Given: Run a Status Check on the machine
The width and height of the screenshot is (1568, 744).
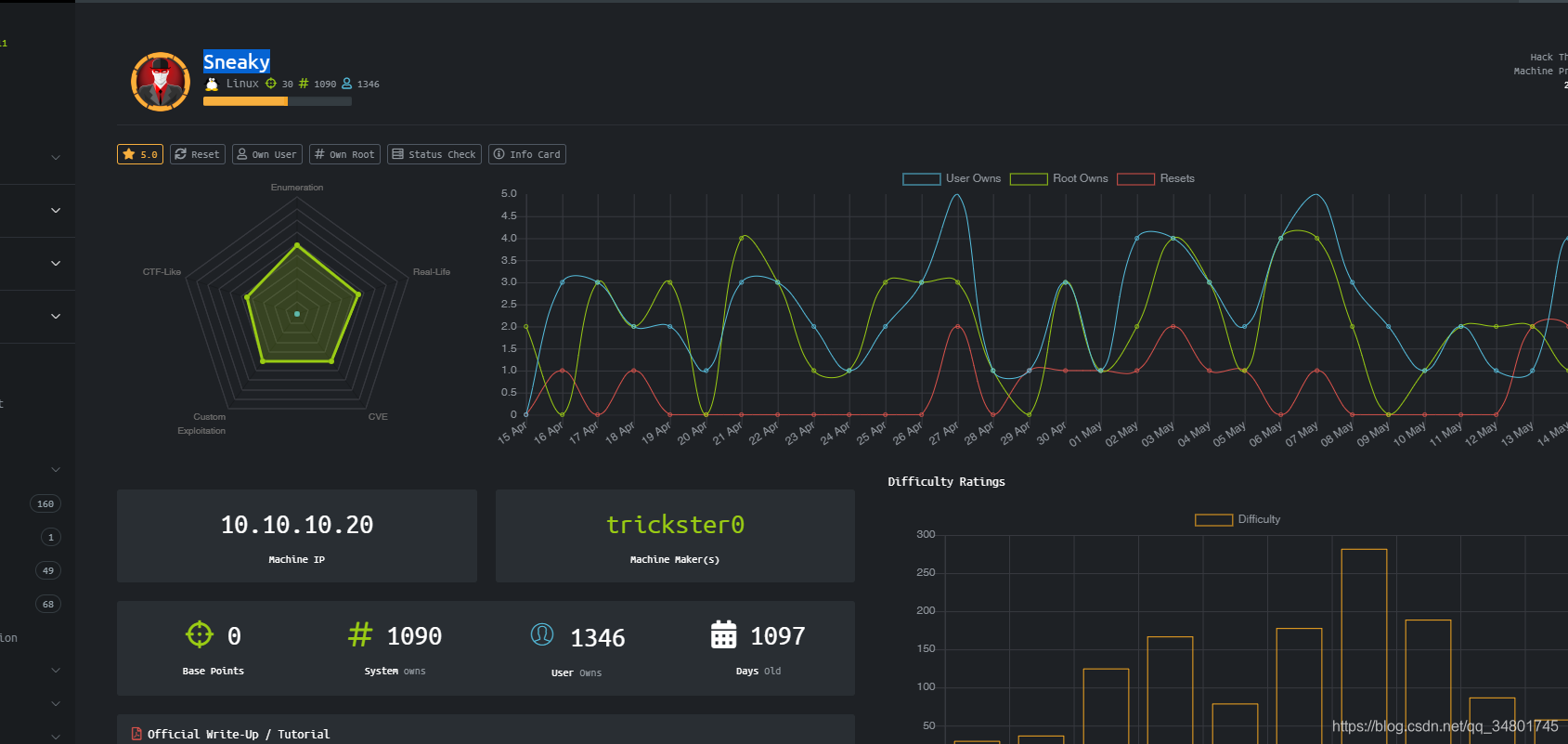Looking at the screenshot, I should (x=434, y=154).
